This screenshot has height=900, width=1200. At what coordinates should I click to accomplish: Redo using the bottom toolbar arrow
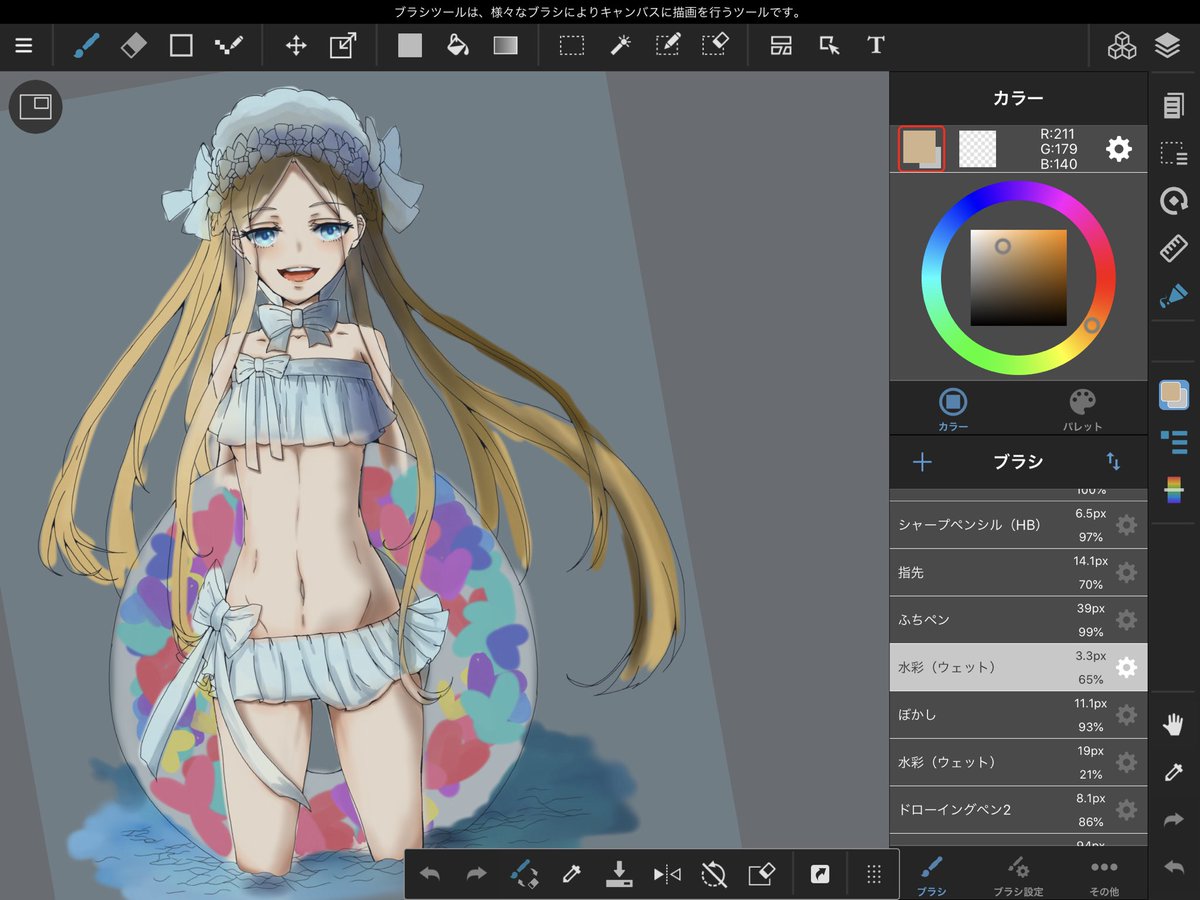477,874
